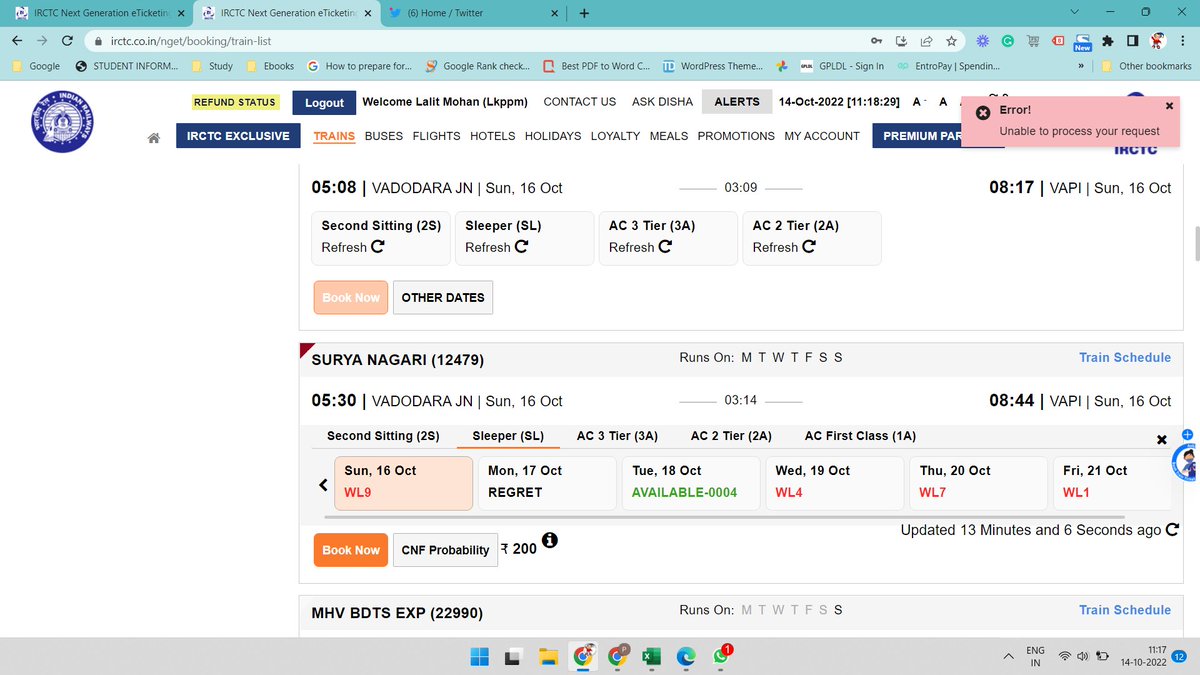Toggle the browser side panel
Image resolution: width=1200 pixels, height=675 pixels.
[1132, 41]
